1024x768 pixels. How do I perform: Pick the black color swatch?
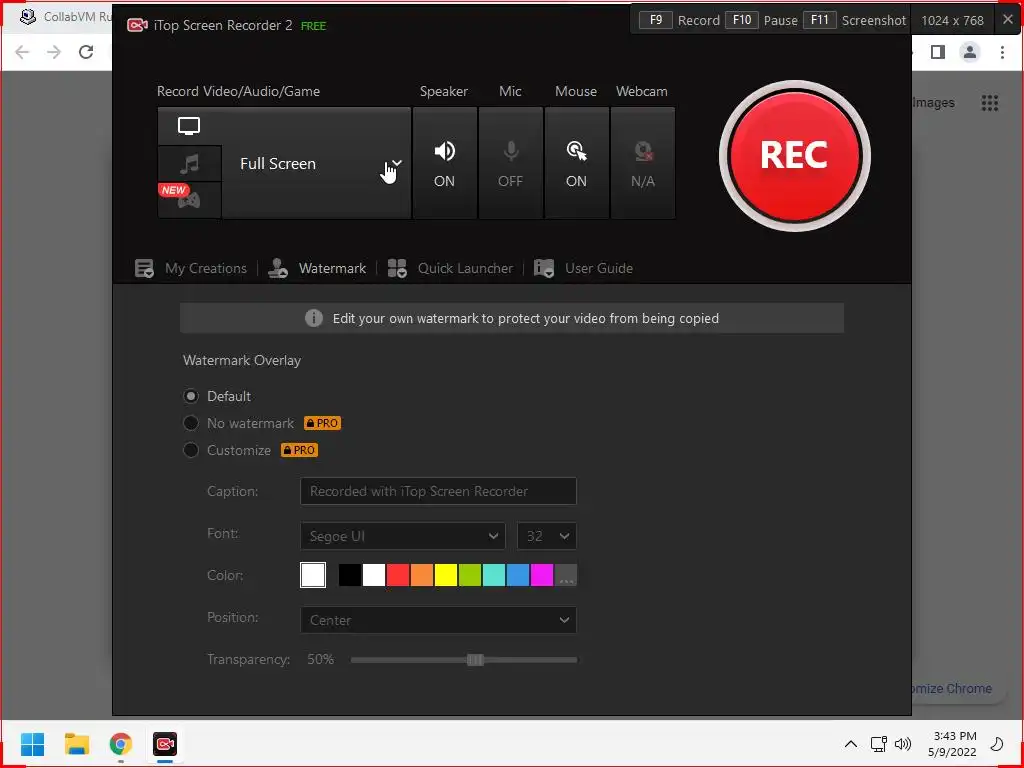(350, 575)
